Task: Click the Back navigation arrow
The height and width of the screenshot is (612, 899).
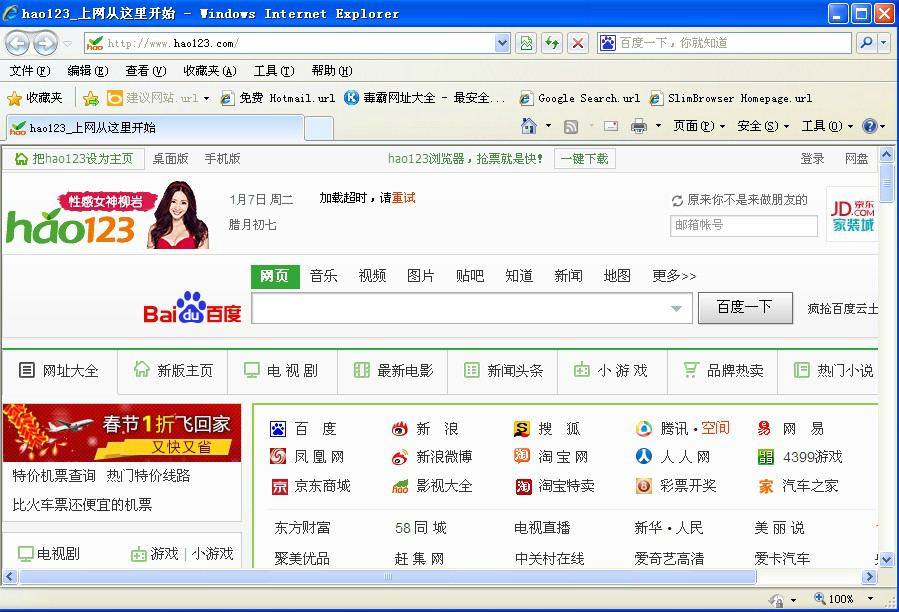Action: click(18, 43)
